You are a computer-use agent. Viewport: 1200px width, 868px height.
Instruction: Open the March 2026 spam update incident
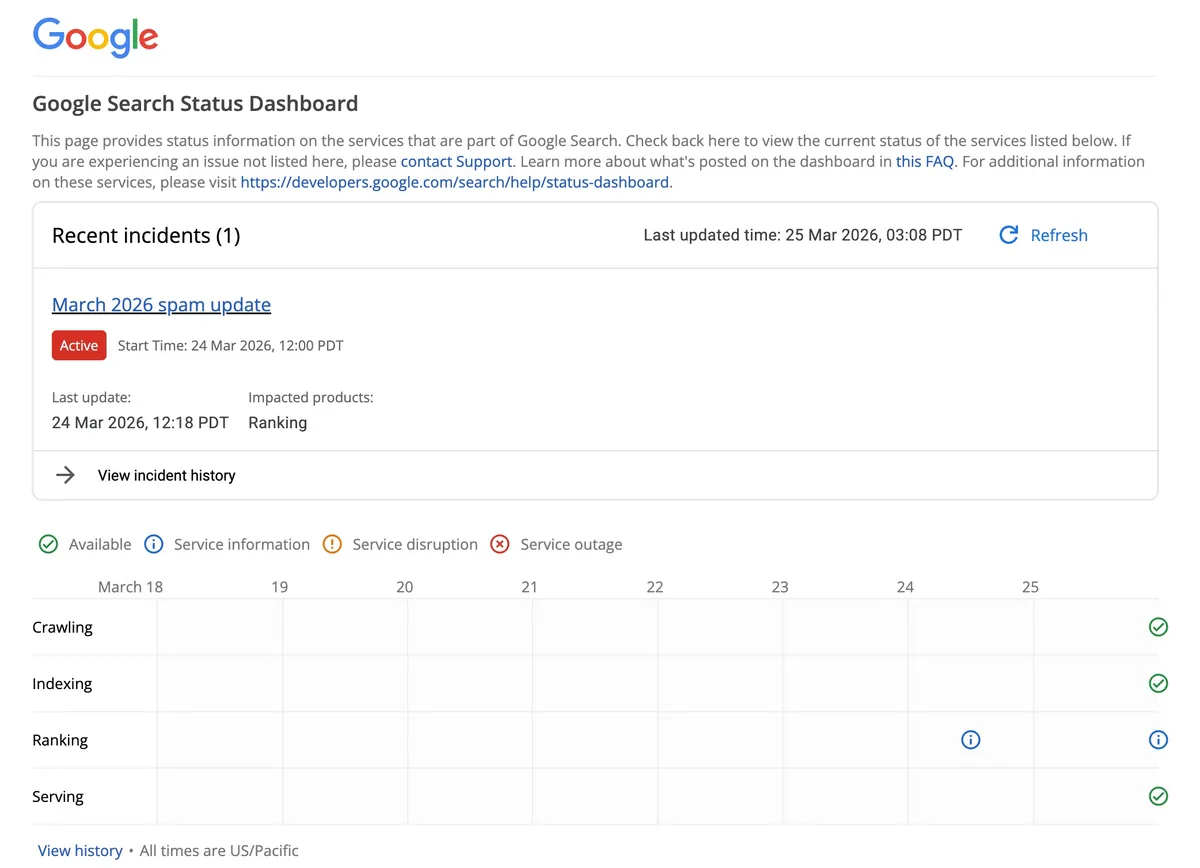161,304
